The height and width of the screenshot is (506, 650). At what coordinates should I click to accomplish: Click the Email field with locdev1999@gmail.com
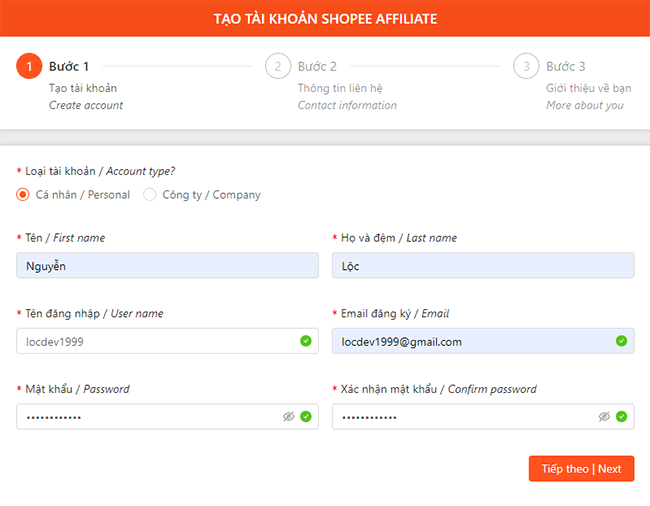click(470, 341)
